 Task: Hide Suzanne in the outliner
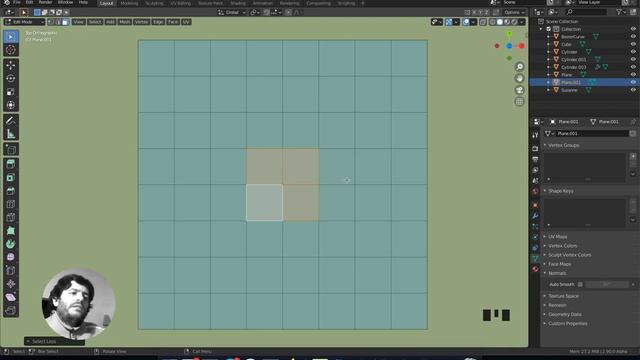pos(633,90)
